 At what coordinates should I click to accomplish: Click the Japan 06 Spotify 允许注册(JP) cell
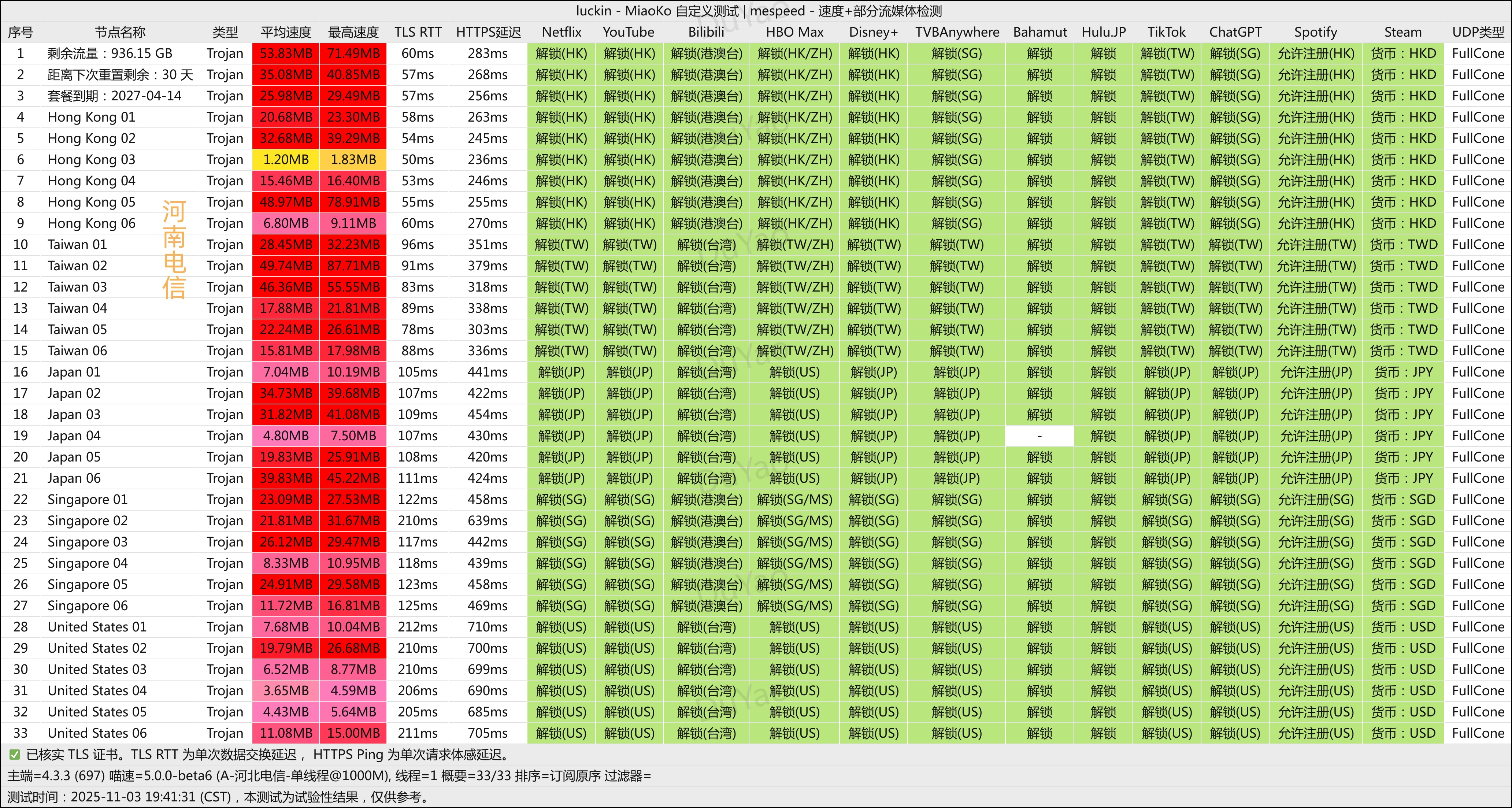[1315, 478]
